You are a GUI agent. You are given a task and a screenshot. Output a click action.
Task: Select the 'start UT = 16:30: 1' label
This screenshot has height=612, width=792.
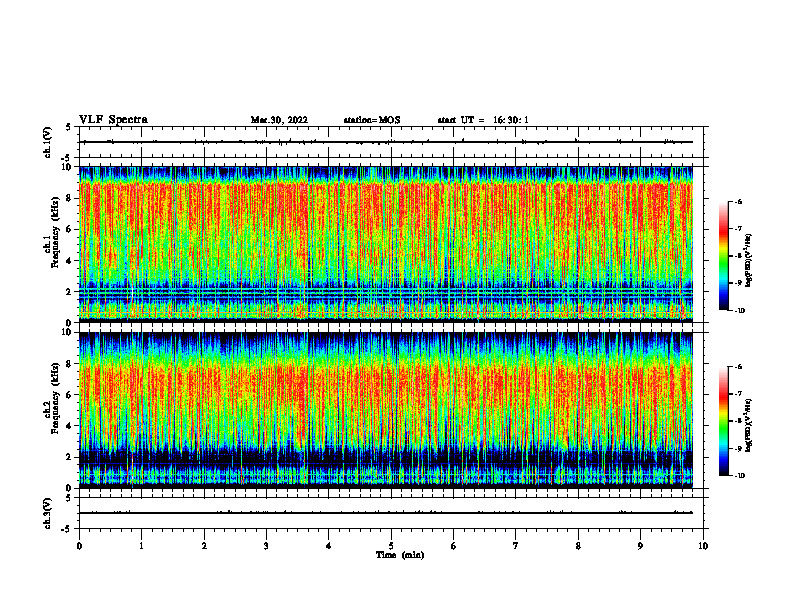483,120
